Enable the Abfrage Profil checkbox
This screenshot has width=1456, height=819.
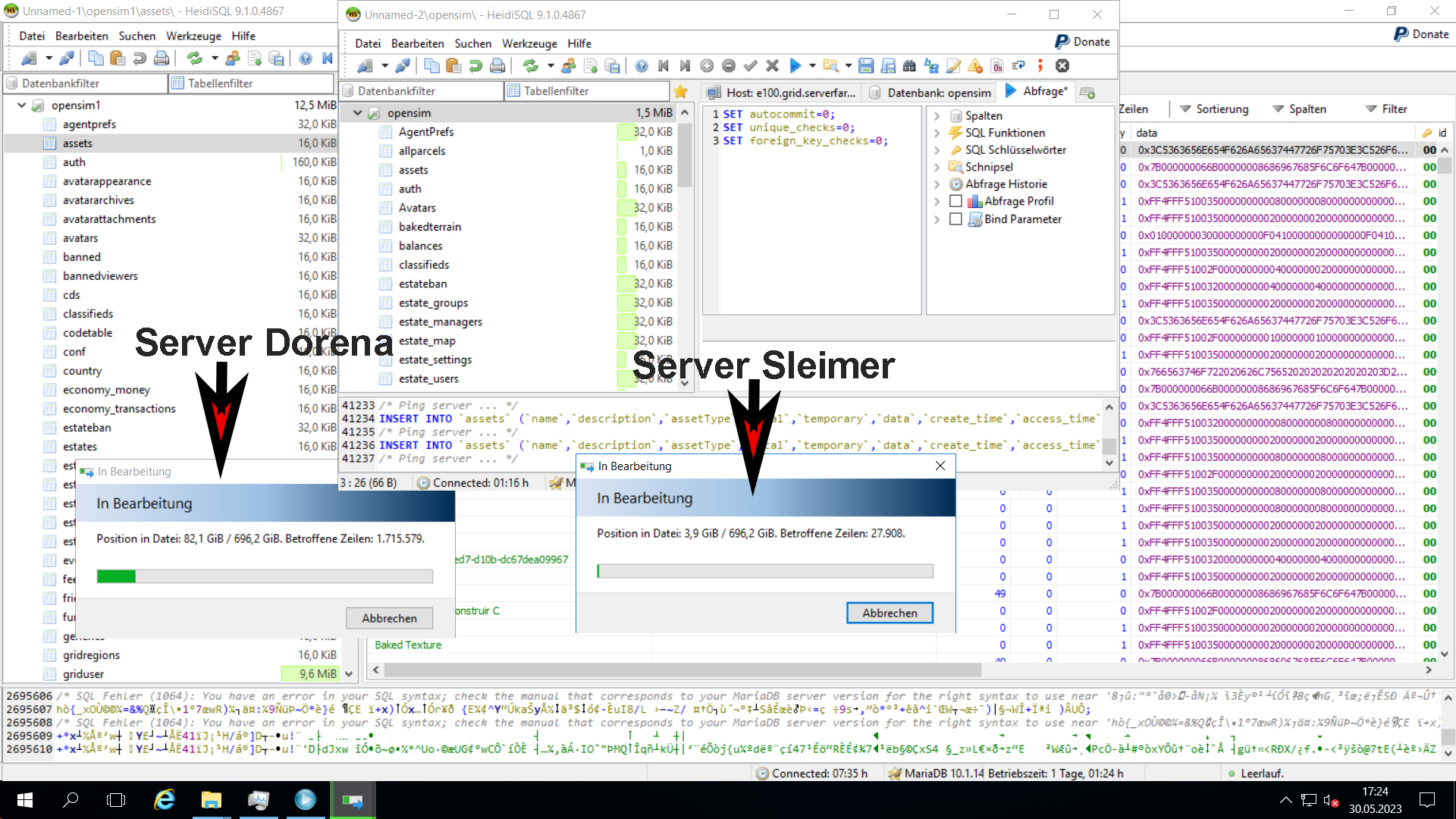955,201
